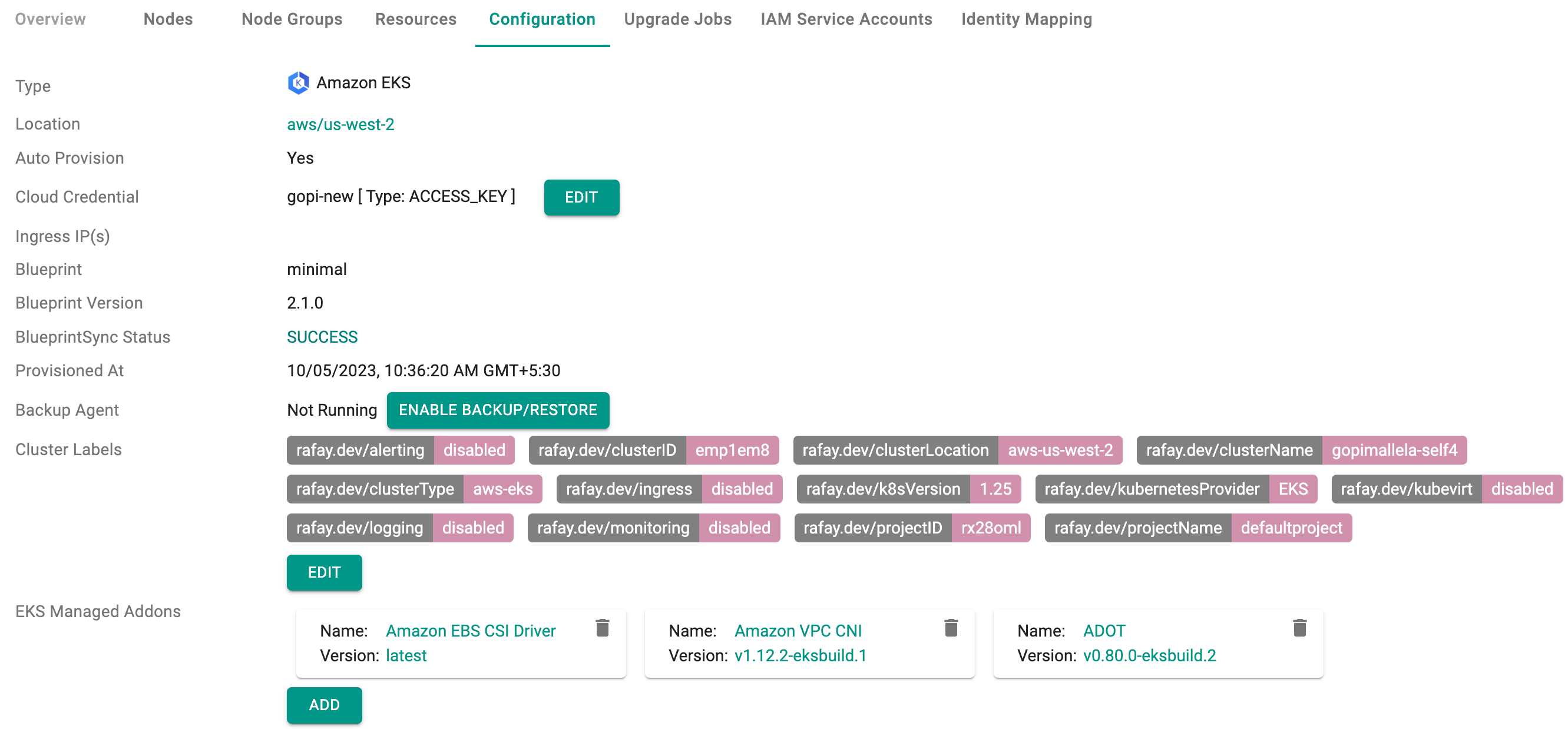Click the 2.1.0 blueprint version value
Viewport: 1568px width, 729px height.
[x=306, y=303]
